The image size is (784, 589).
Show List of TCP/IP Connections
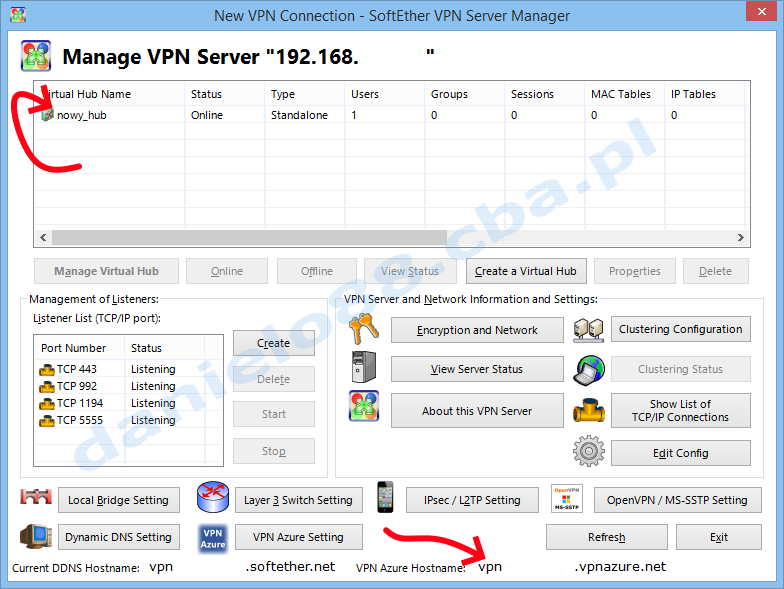tap(680, 410)
